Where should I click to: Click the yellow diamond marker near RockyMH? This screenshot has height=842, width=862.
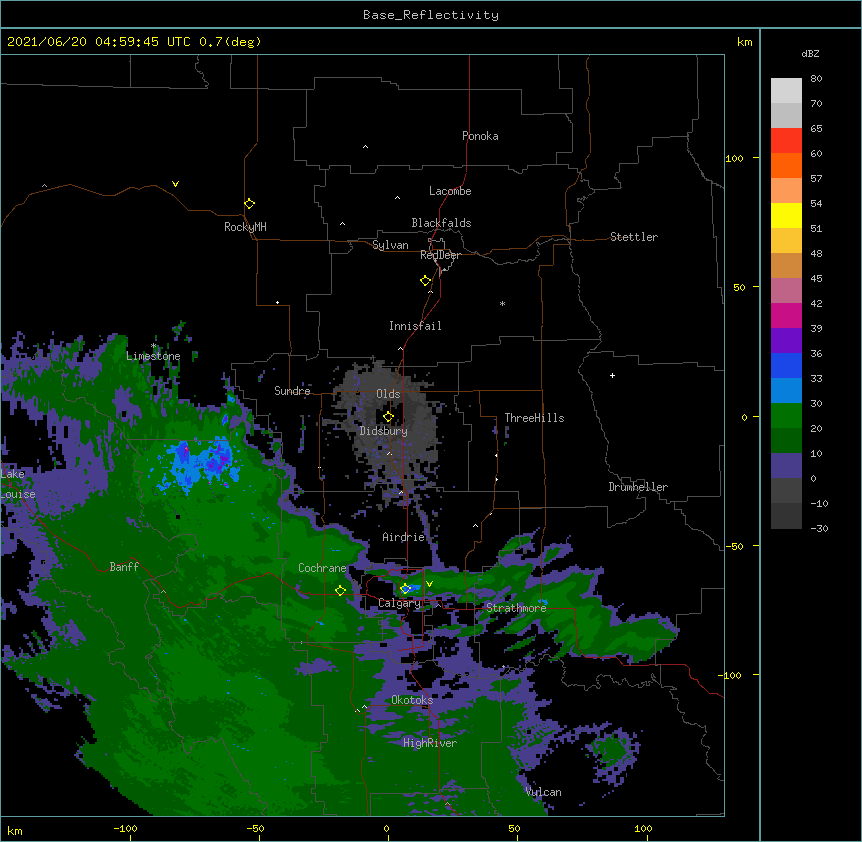249,203
